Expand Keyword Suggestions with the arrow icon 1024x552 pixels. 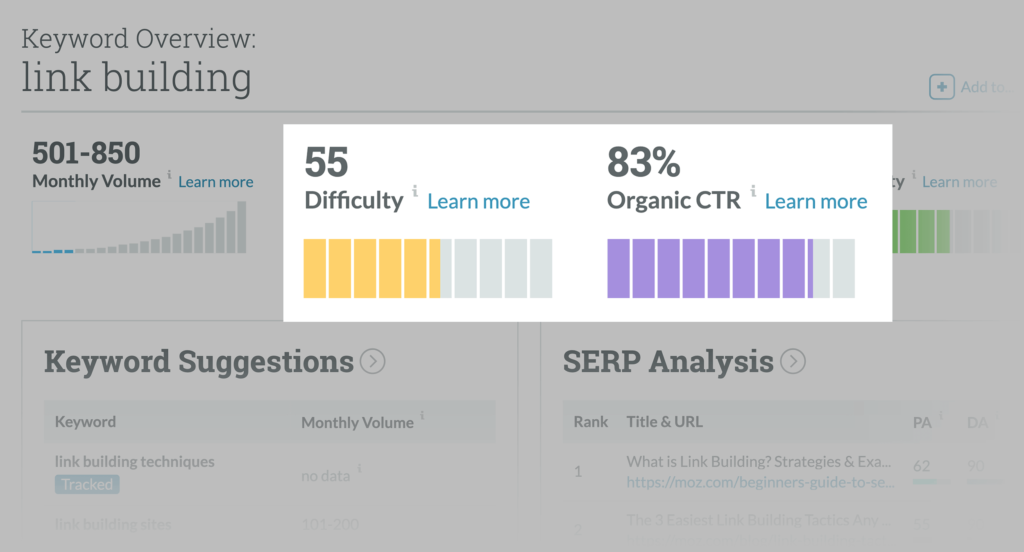point(373,361)
